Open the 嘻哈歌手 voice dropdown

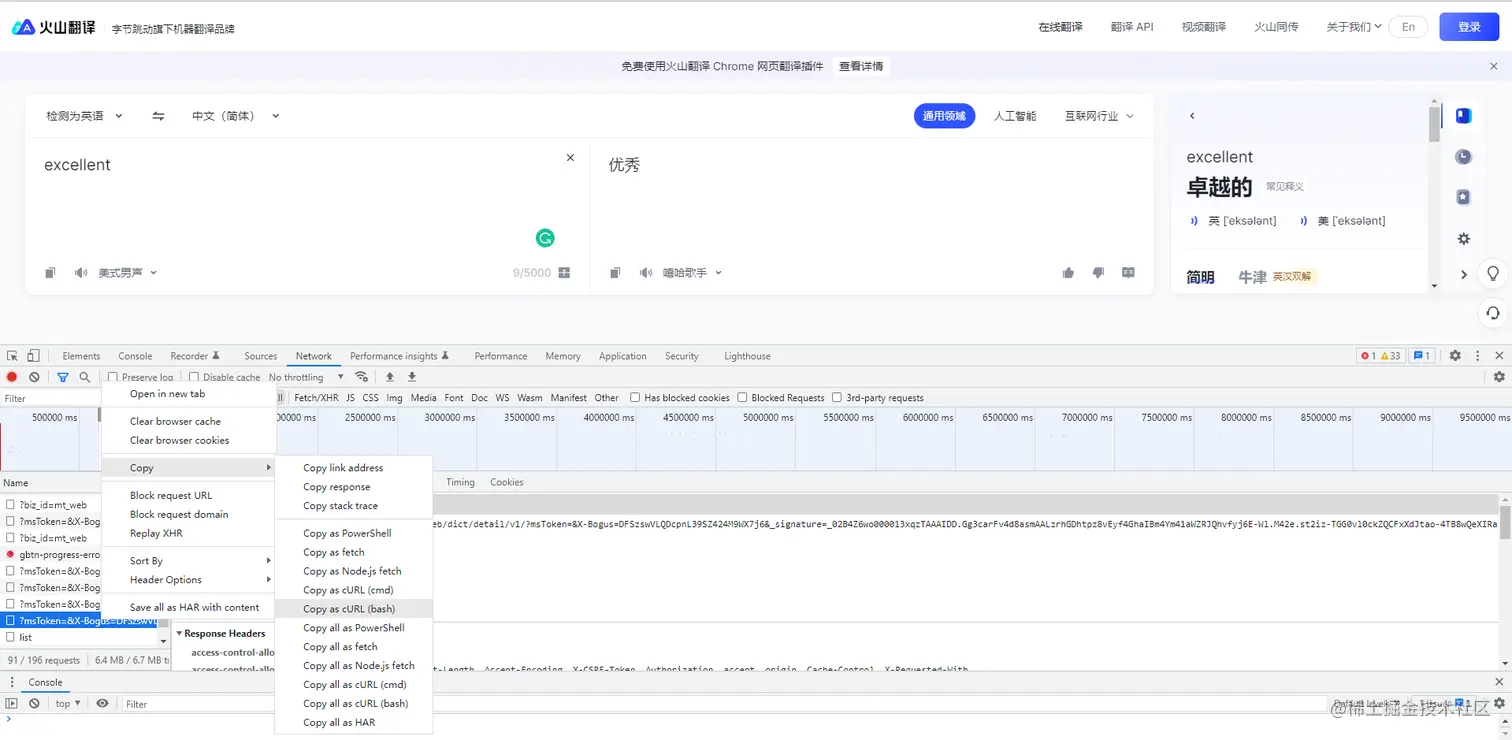(693, 273)
